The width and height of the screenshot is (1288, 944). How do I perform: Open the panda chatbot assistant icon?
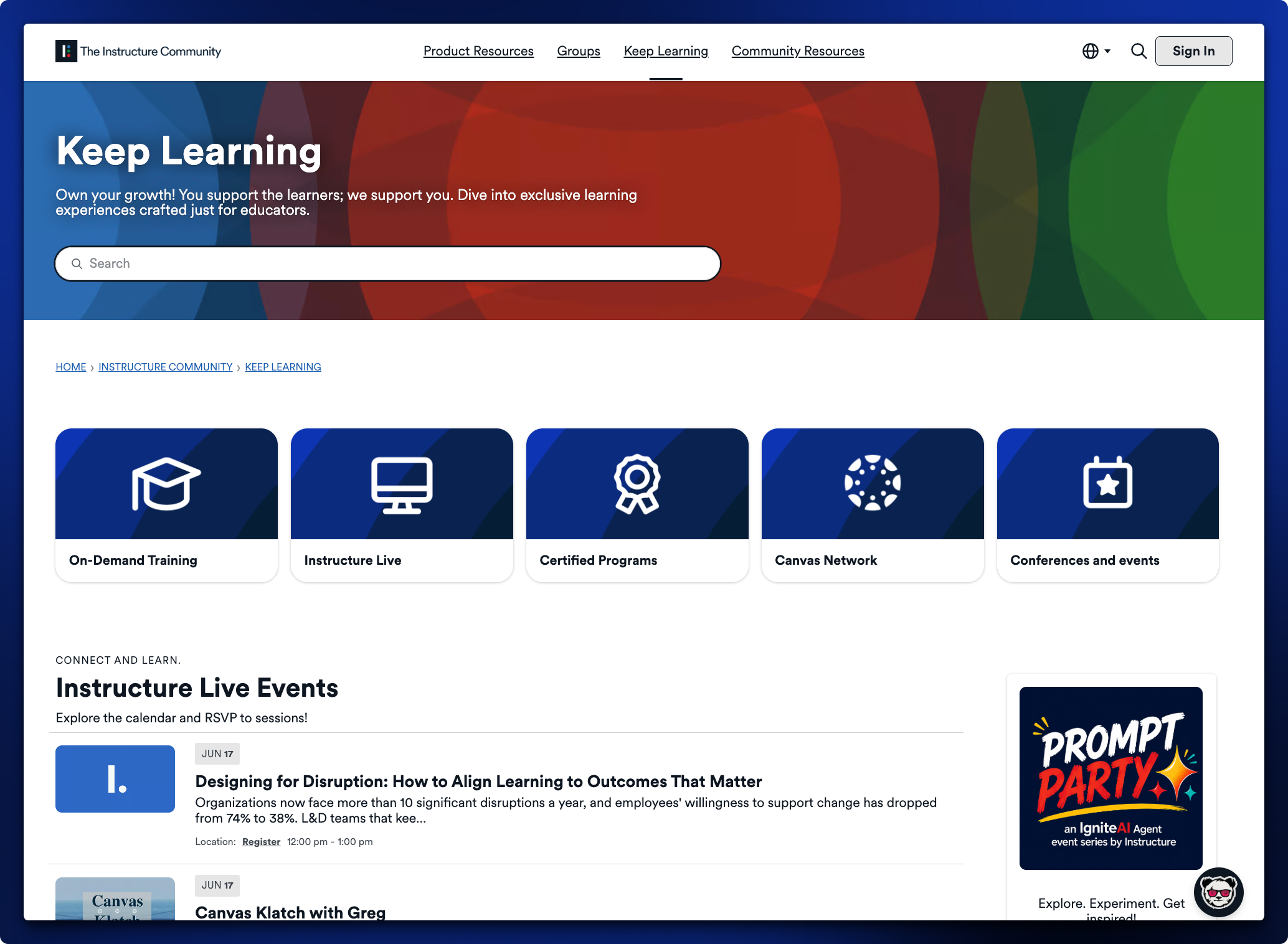[x=1218, y=892]
